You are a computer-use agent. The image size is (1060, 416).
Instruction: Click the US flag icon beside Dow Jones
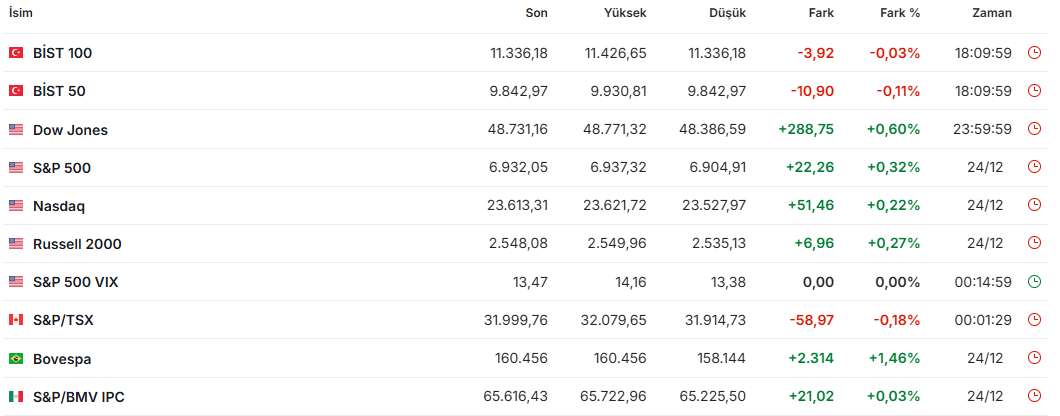(16, 130)
